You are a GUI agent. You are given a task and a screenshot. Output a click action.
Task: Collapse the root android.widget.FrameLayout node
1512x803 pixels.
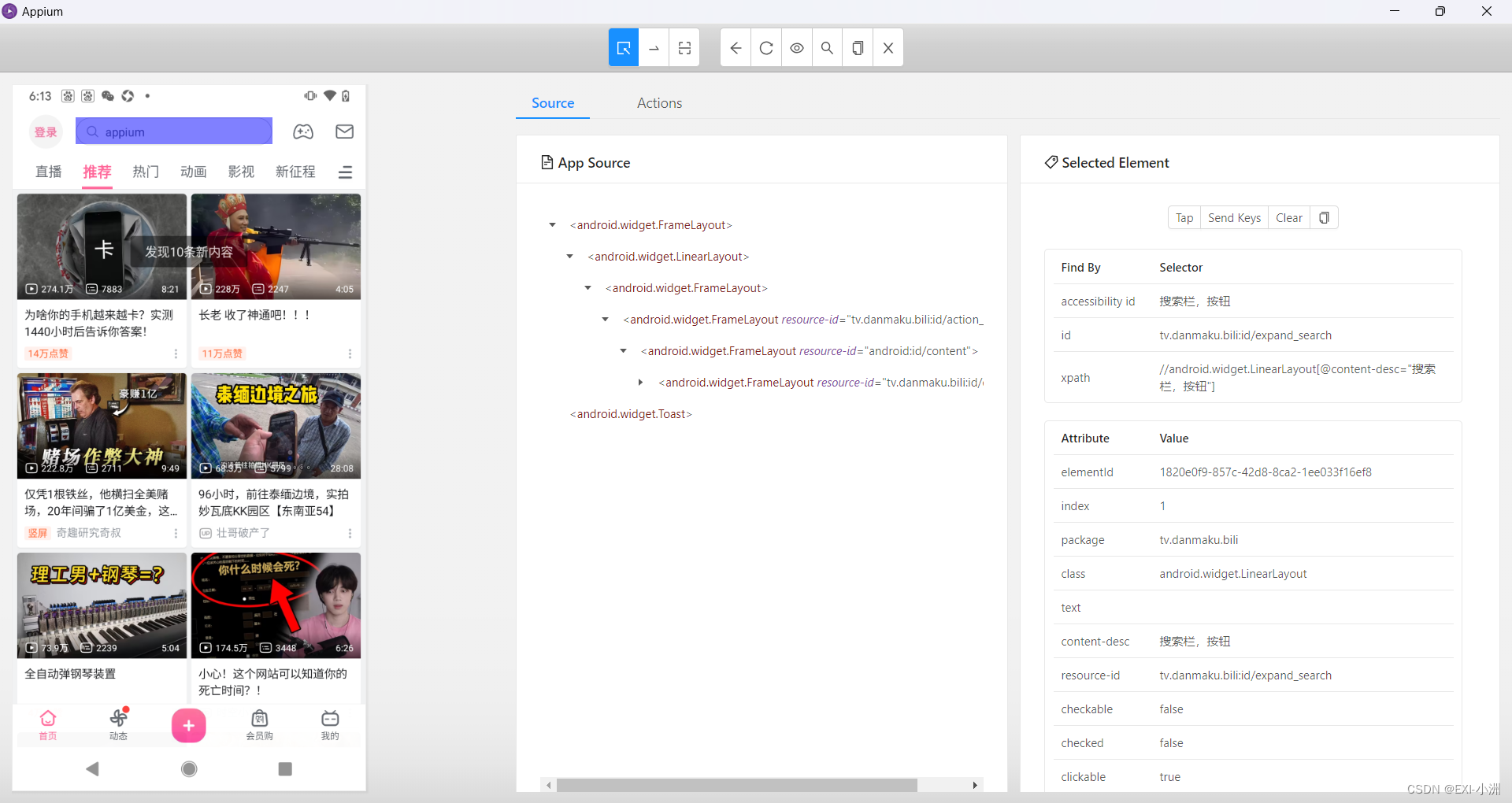[x=552, y=225]
